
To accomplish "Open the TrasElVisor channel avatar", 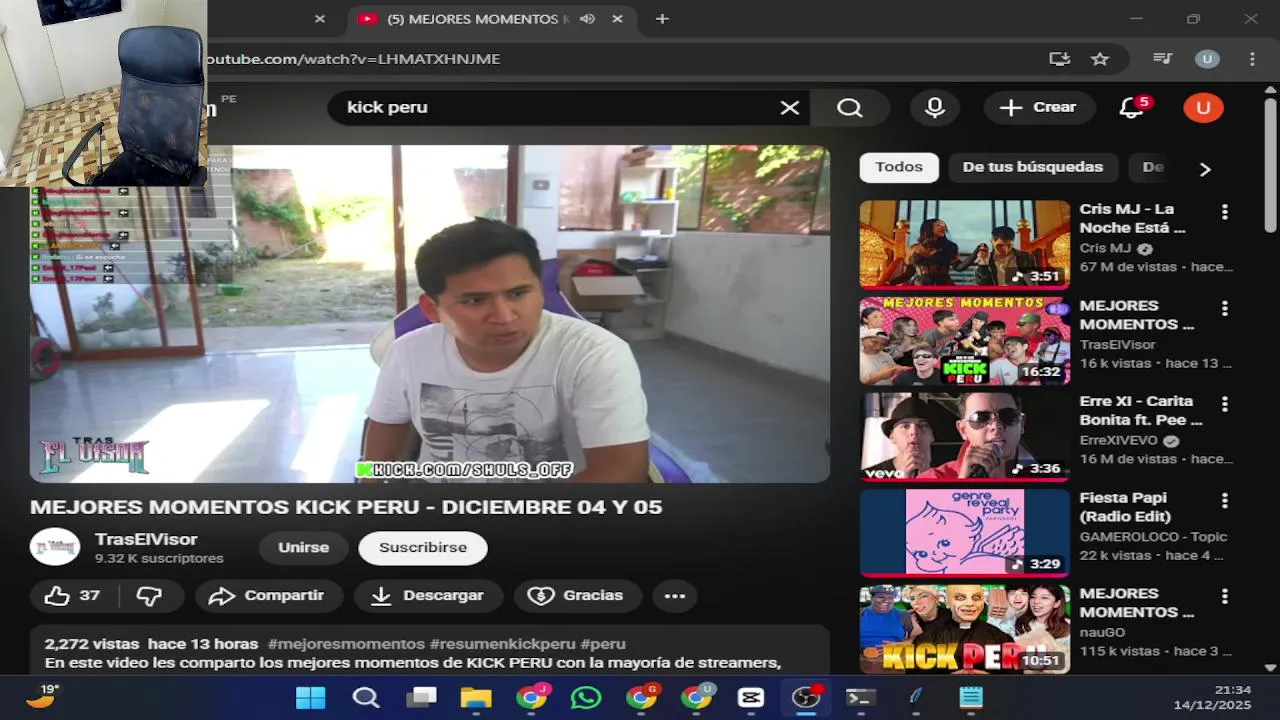I will 55,547.
